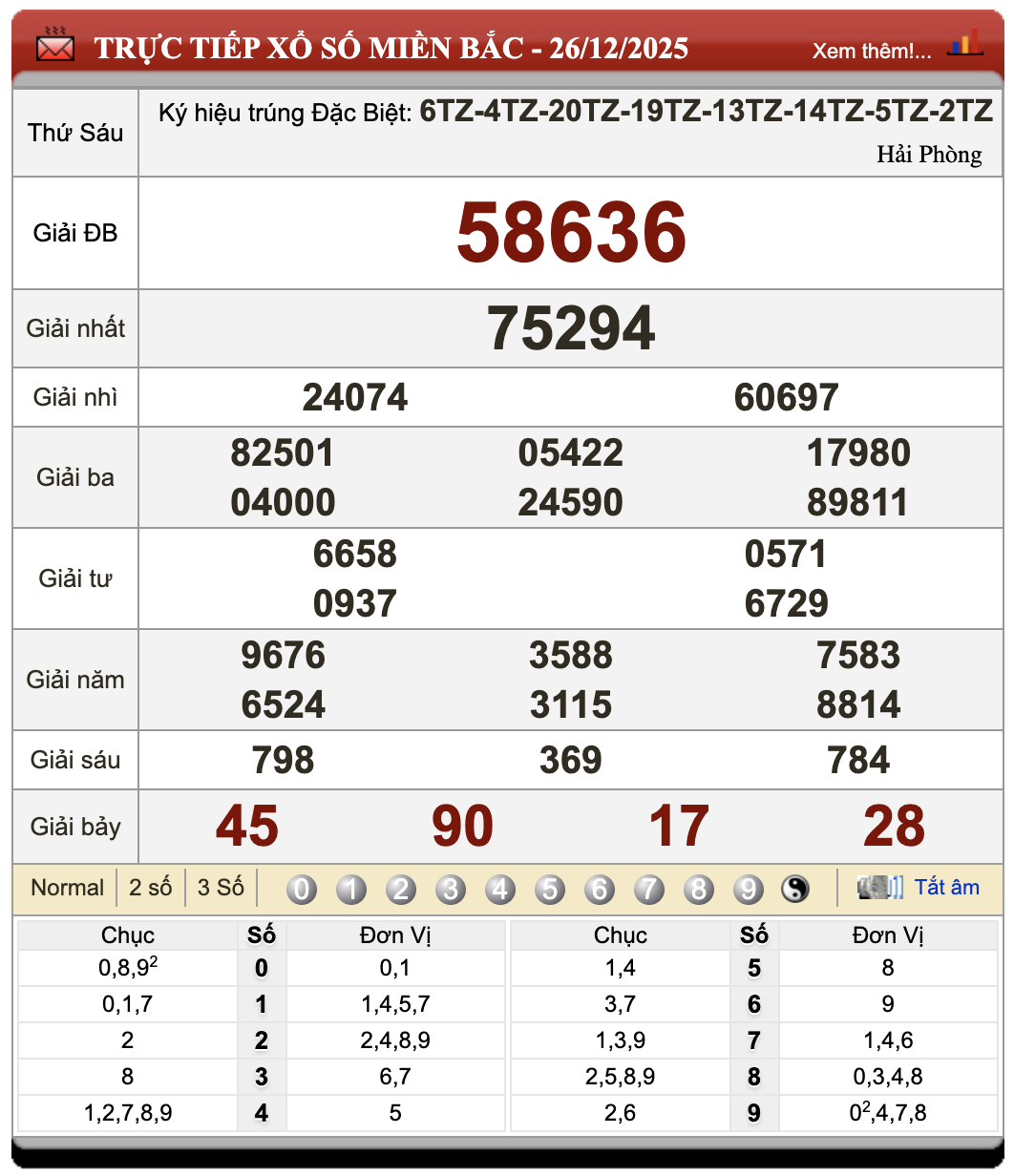
Task: Switch to the 3 Số view
Action: pyautogui.click(x=221, y=888)
